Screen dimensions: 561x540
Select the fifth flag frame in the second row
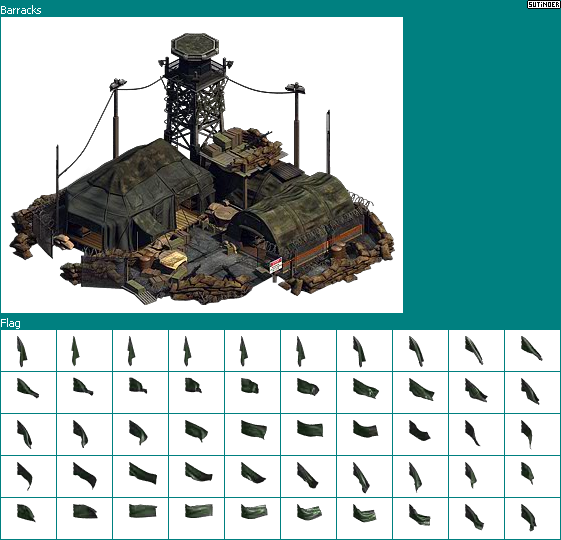click(x=252, y=393)
